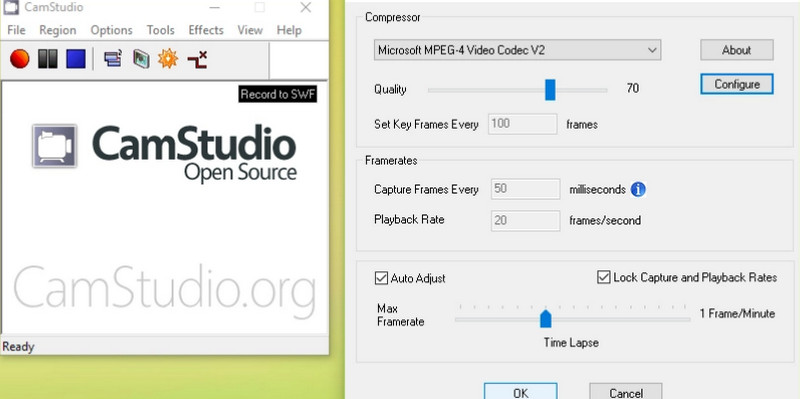Click the Max Framerate slider handle

pyautogui.click(x=546, y=318)
